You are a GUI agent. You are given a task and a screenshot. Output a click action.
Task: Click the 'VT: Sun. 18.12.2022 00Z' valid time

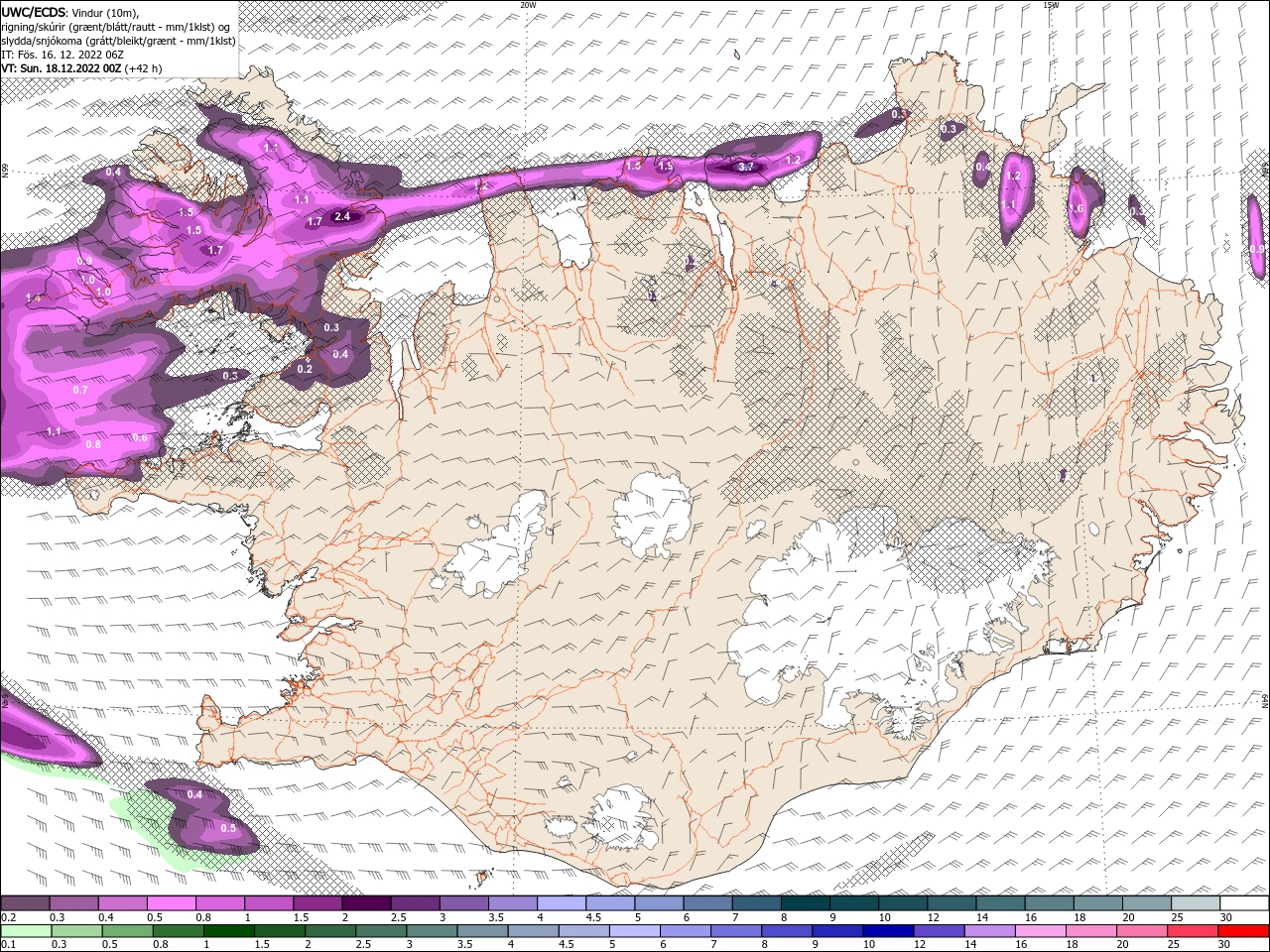(61, 68)
